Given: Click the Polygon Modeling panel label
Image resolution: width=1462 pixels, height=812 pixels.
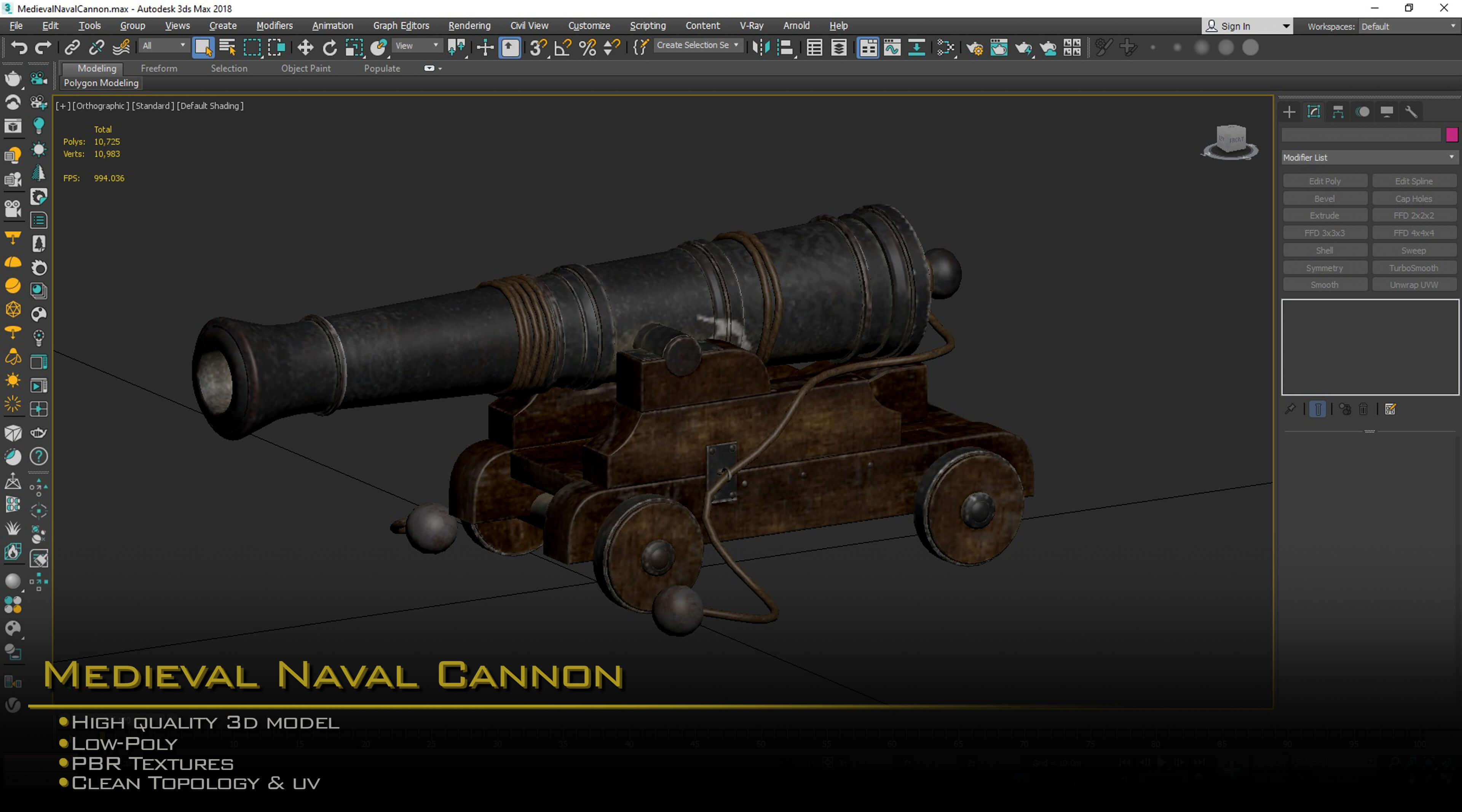Looking at the screenshot, I should click(101, 83).
